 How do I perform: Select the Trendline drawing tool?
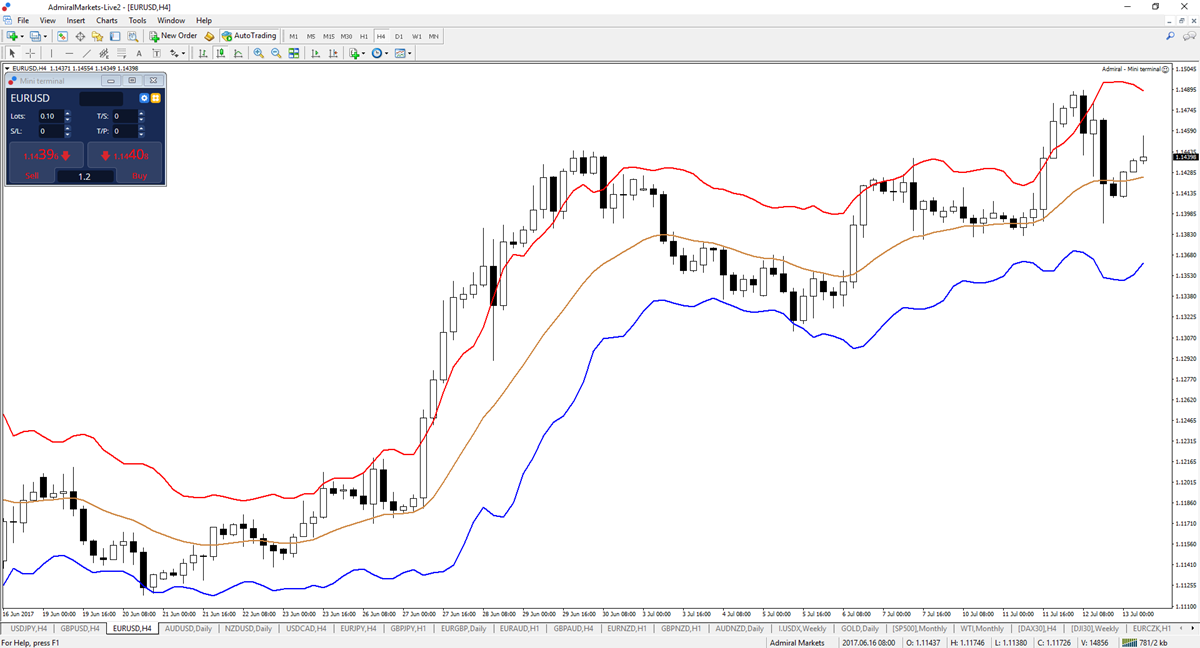(87, 53)
